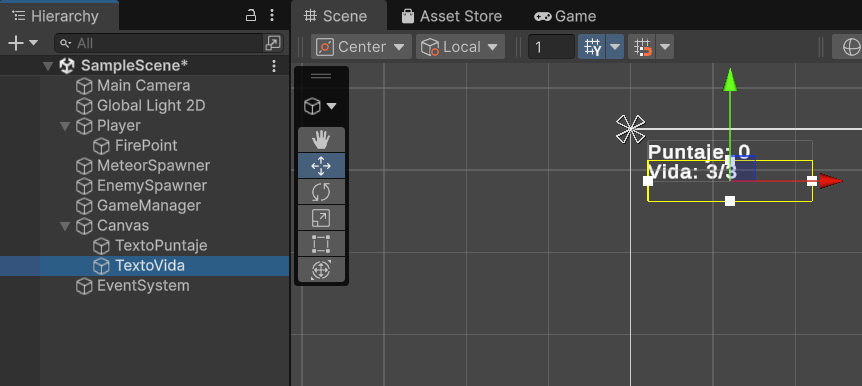Click the overlay toolbar drag handle

(x=321, y=76)
